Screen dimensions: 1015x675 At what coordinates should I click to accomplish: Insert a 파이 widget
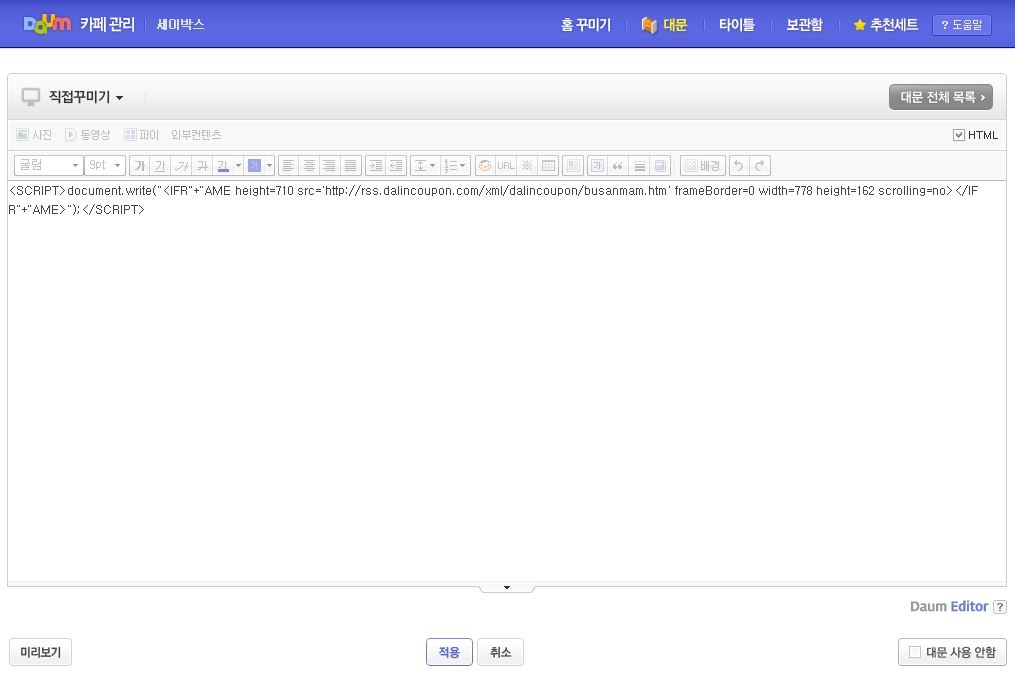[x=141, y=135]
